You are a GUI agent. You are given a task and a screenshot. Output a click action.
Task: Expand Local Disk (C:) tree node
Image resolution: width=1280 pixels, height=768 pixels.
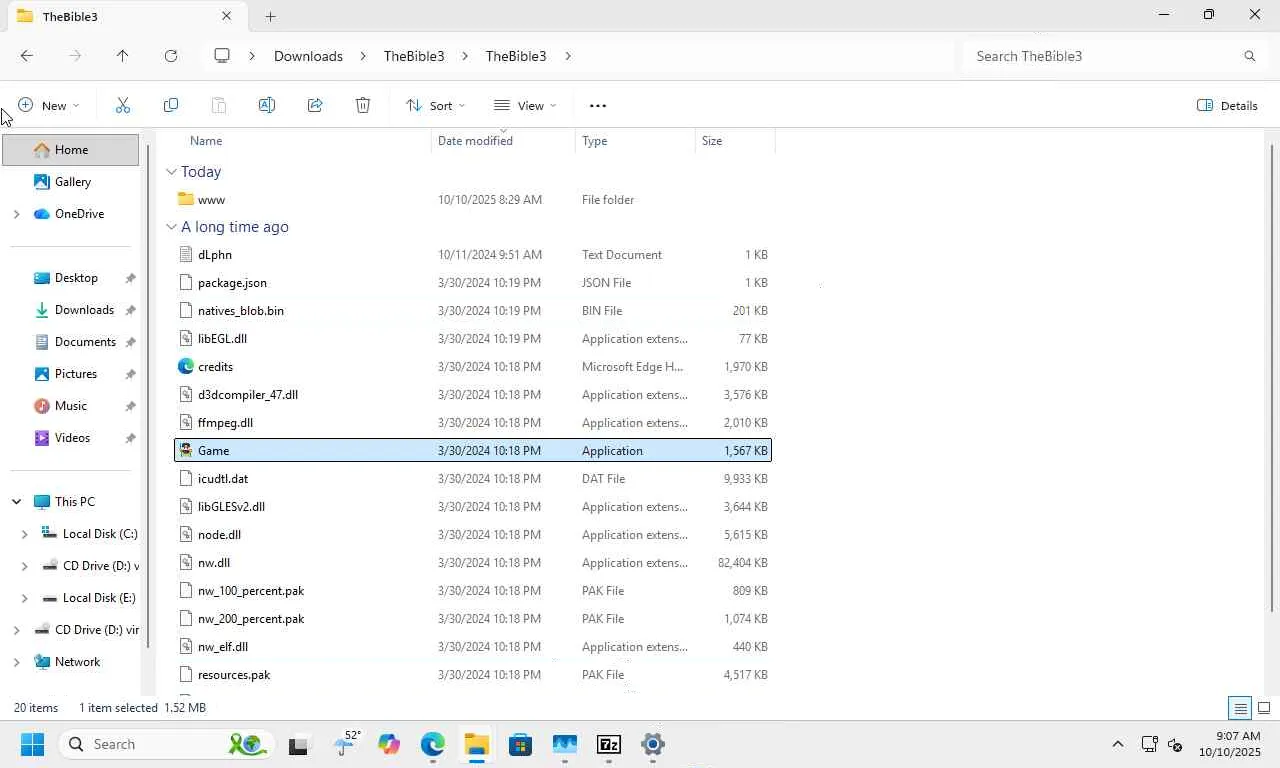(24, 534)
